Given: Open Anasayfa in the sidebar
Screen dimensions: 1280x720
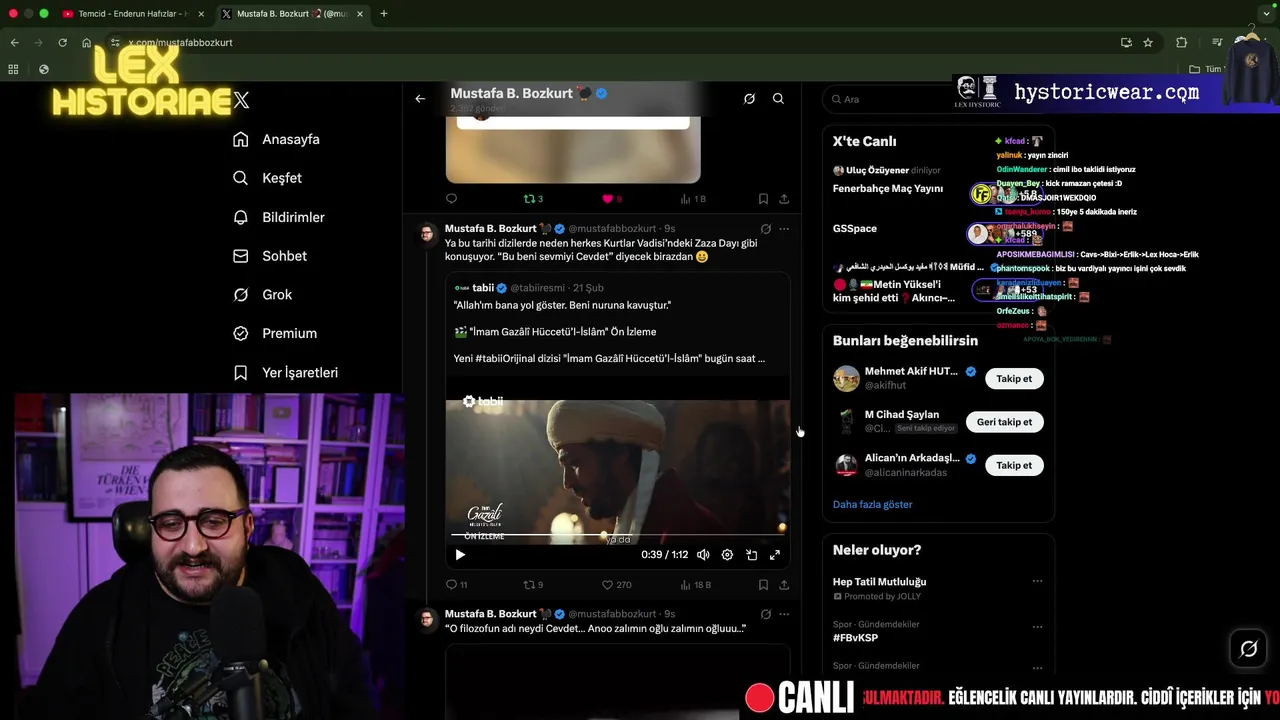Looking at the screenshot, I should [276, 139].
